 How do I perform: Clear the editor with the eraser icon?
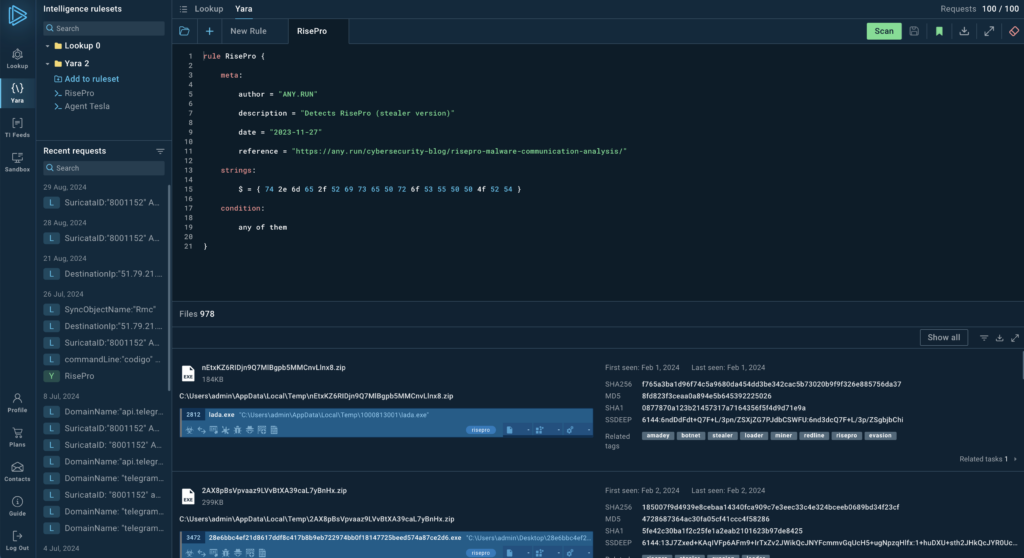click(1013, 31)
